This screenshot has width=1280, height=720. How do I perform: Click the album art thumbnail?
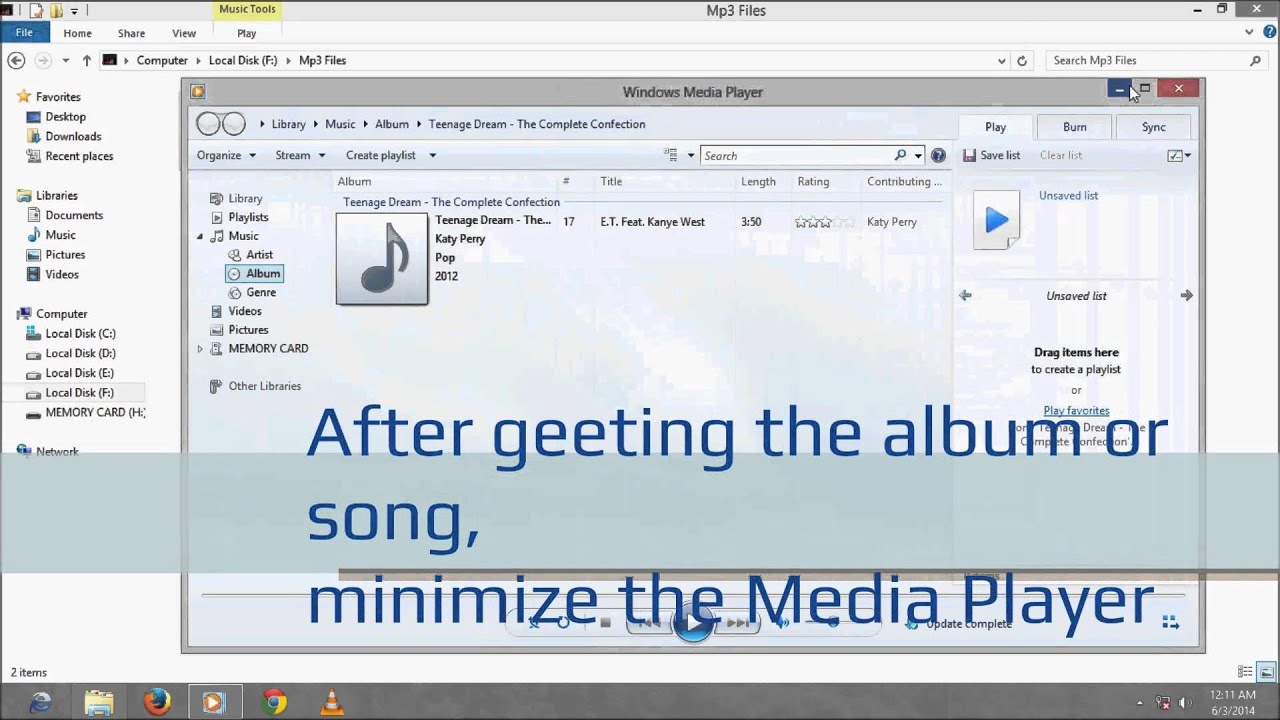click(382, 259)
